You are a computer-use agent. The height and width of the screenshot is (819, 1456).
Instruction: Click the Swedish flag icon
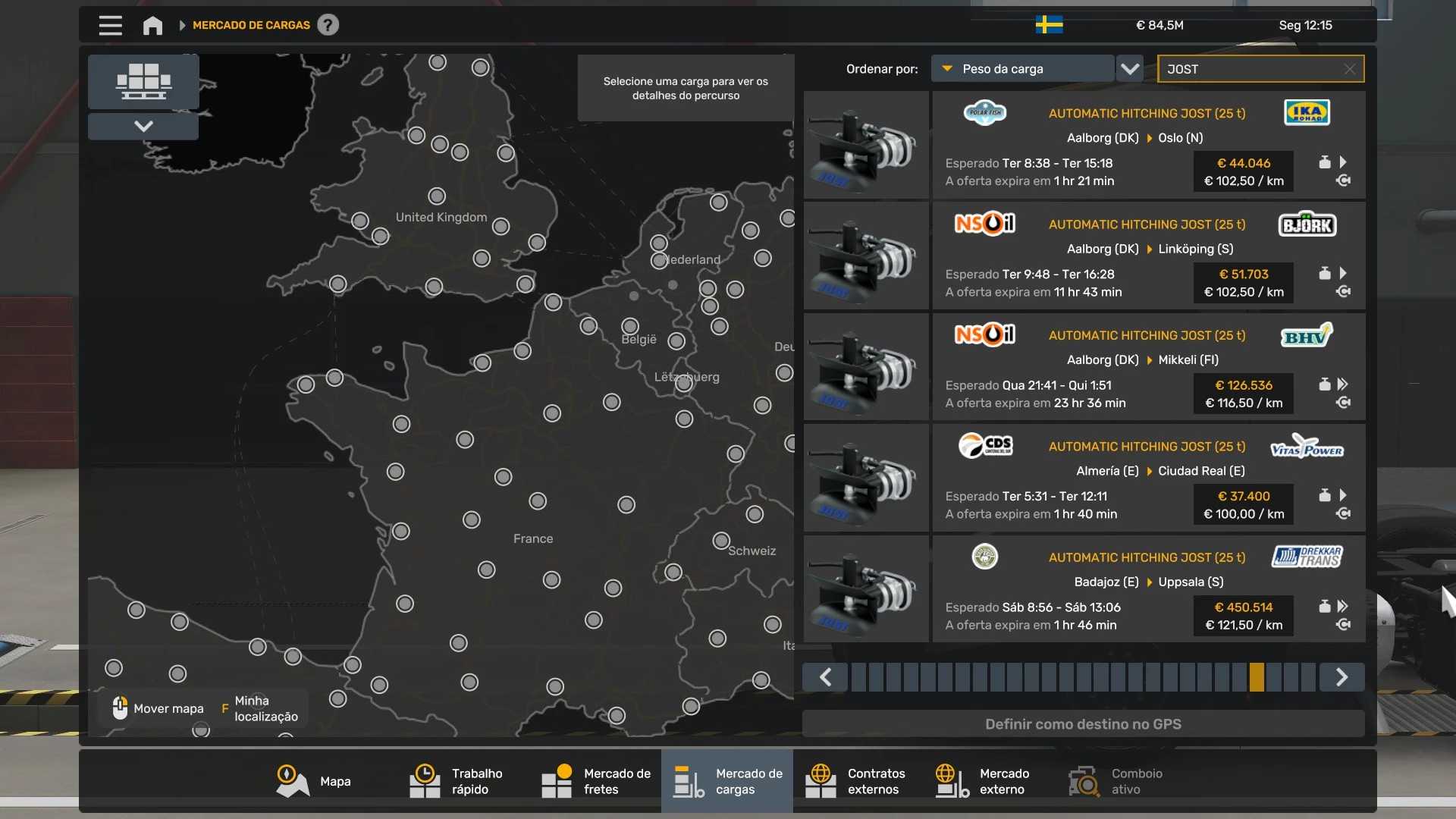click(x=1049, y=25)
